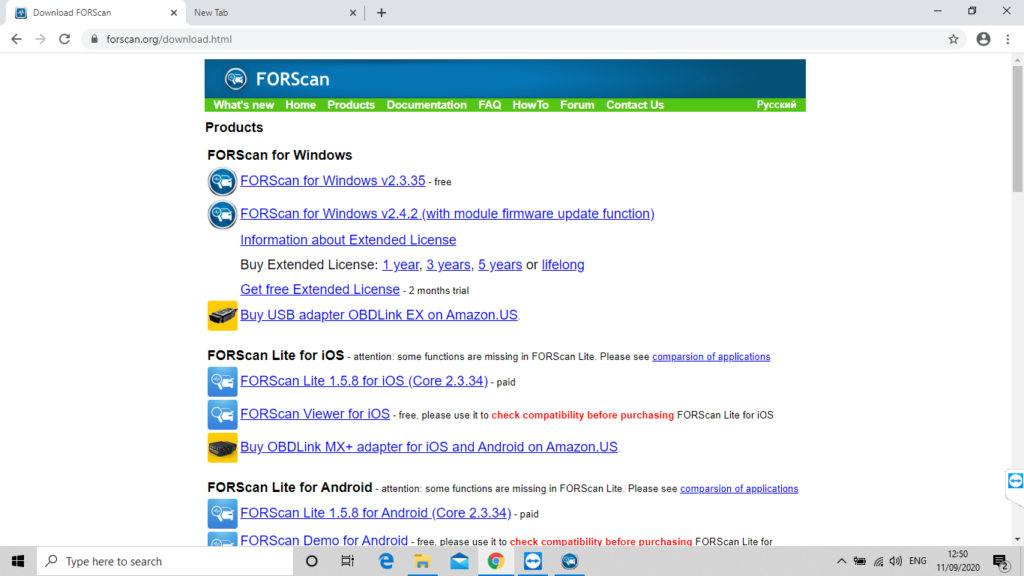The width and height of the screenshot is (1024, 576).
Task: Go to the Documentation menu item
Action: (x=427, y=105)
